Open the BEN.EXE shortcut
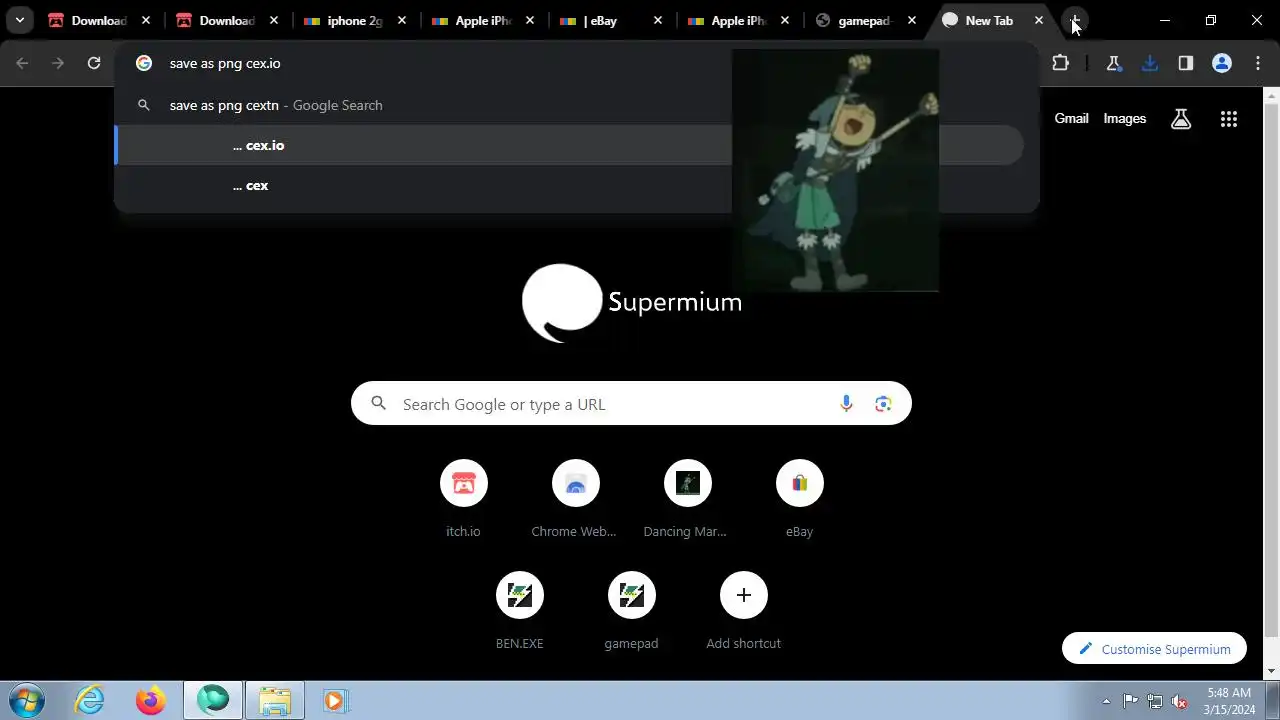This screenshot has width=1280, height=720. [519, 610]
